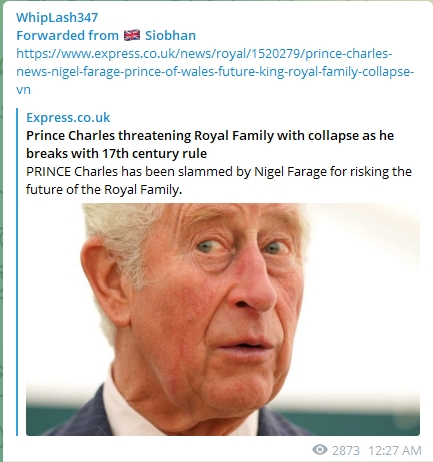The image size is (433, 462).
Task: Click the URL line starting with news-nigel-farage
Action: [215, 71]
